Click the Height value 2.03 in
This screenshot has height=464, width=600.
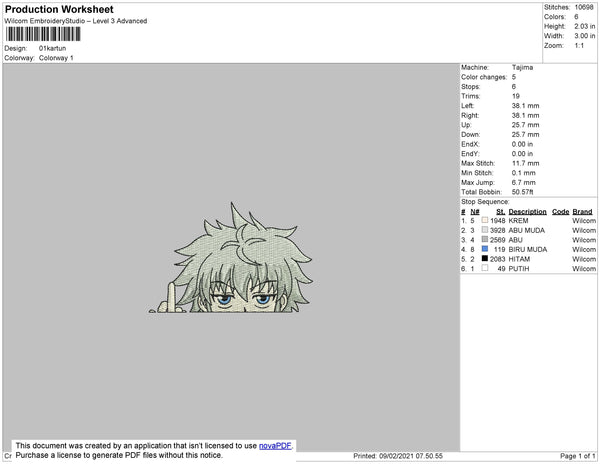[x=585, y=26]
